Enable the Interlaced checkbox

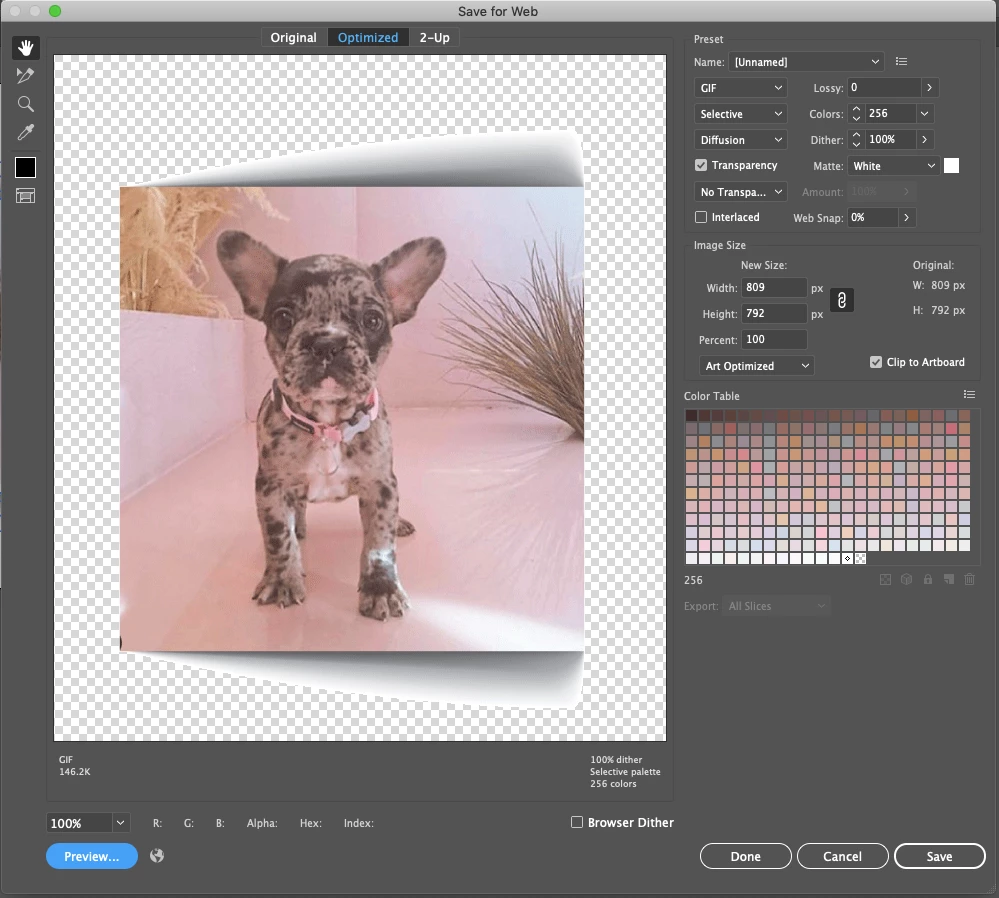(701, 217)
